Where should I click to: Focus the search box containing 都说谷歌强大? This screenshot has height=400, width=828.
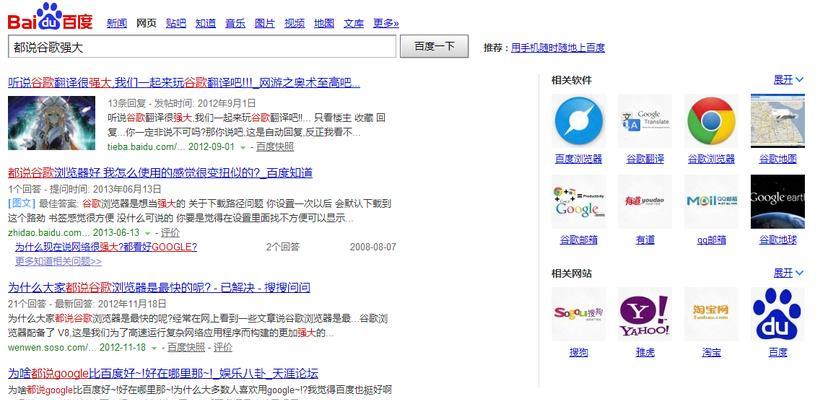202,46
